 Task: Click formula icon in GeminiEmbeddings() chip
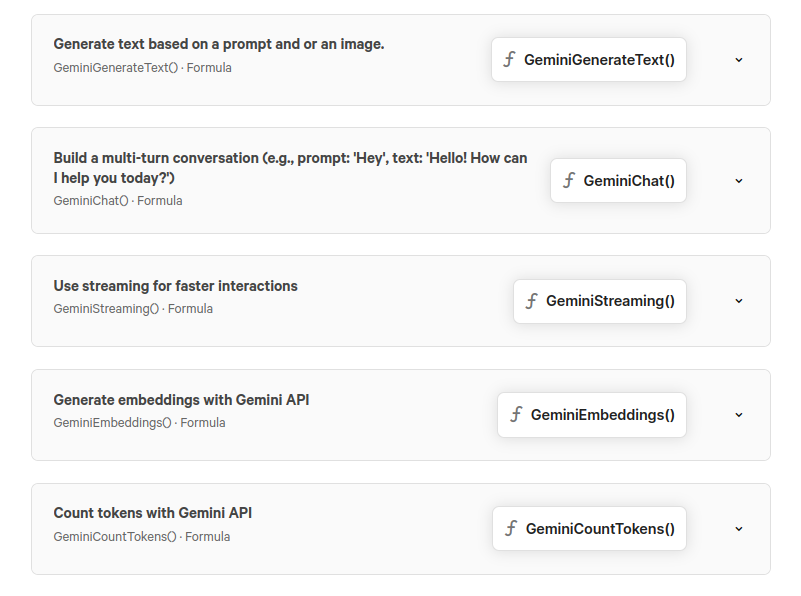[516, 415]
